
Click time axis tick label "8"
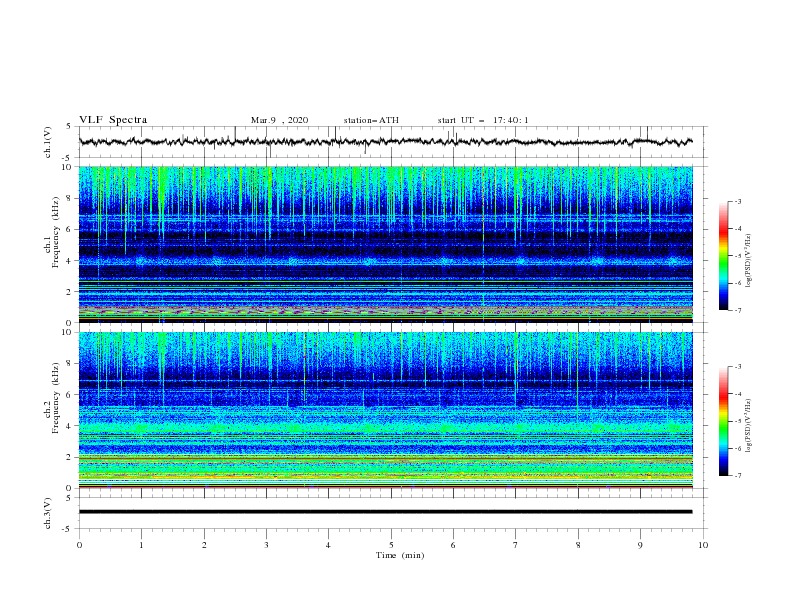(578, 545)
